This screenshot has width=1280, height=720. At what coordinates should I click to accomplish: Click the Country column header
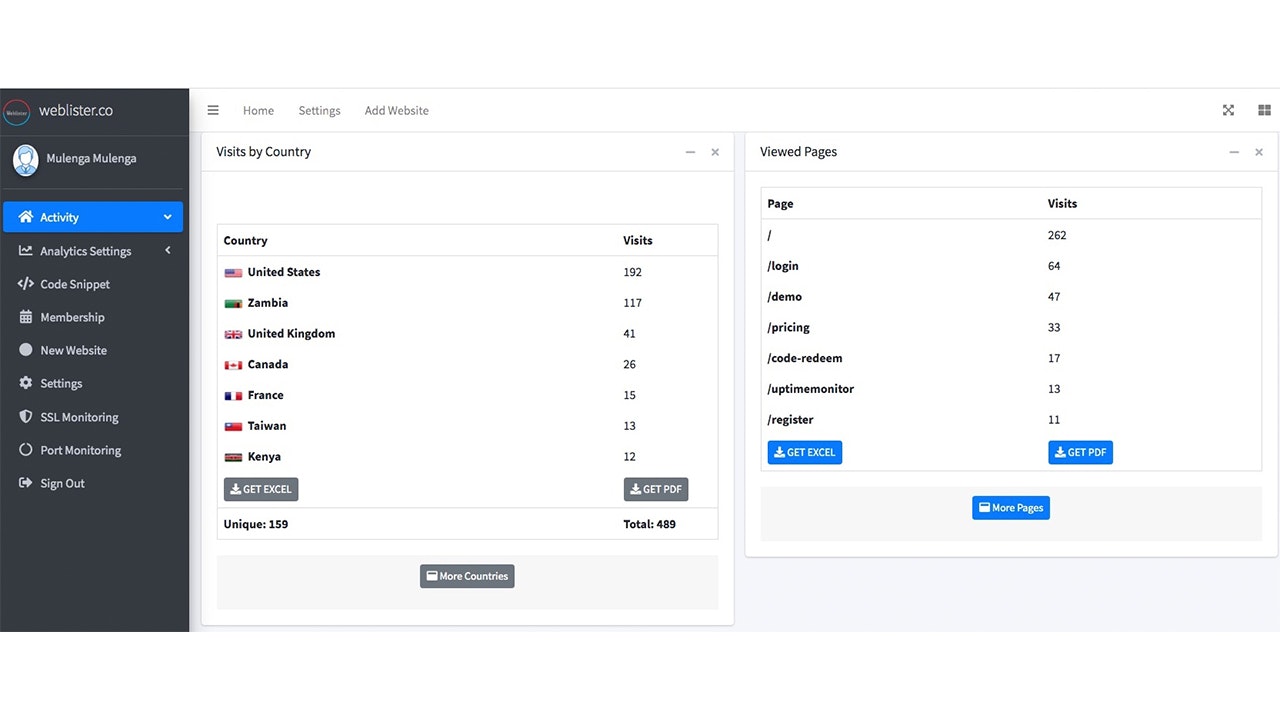point(245,240)
